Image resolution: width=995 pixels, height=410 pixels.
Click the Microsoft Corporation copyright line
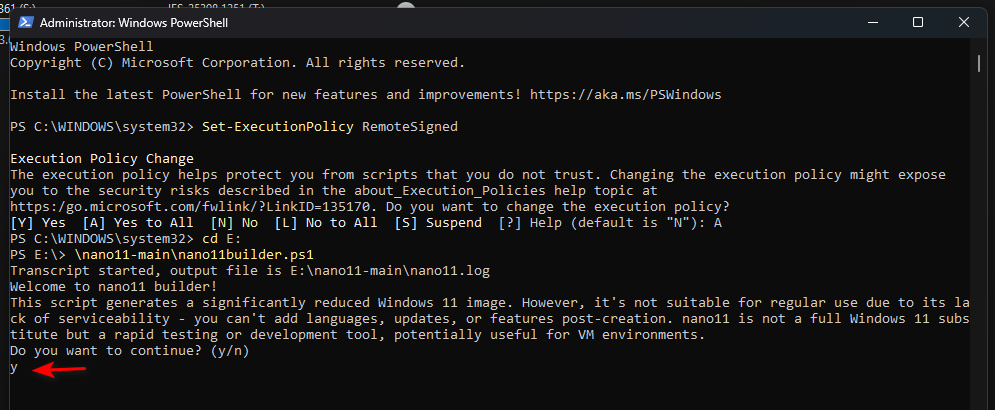(238, 63)
